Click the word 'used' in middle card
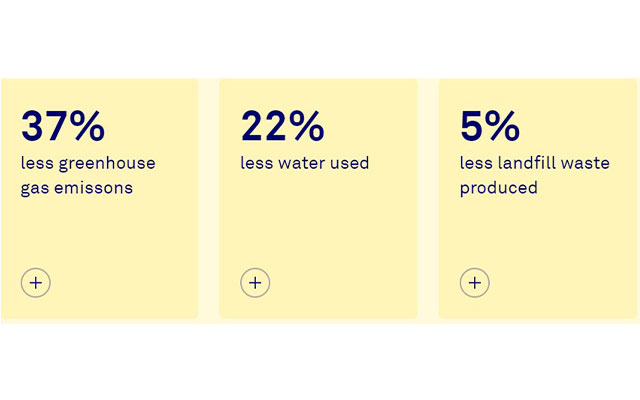 coord(350,163)
